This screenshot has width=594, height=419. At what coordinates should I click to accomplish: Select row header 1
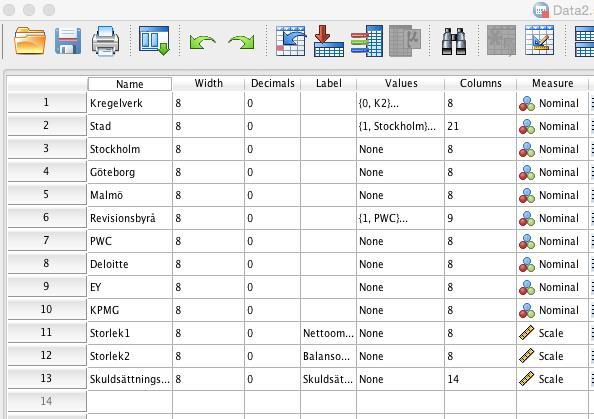pyautogui.click(x=47, y=103)
